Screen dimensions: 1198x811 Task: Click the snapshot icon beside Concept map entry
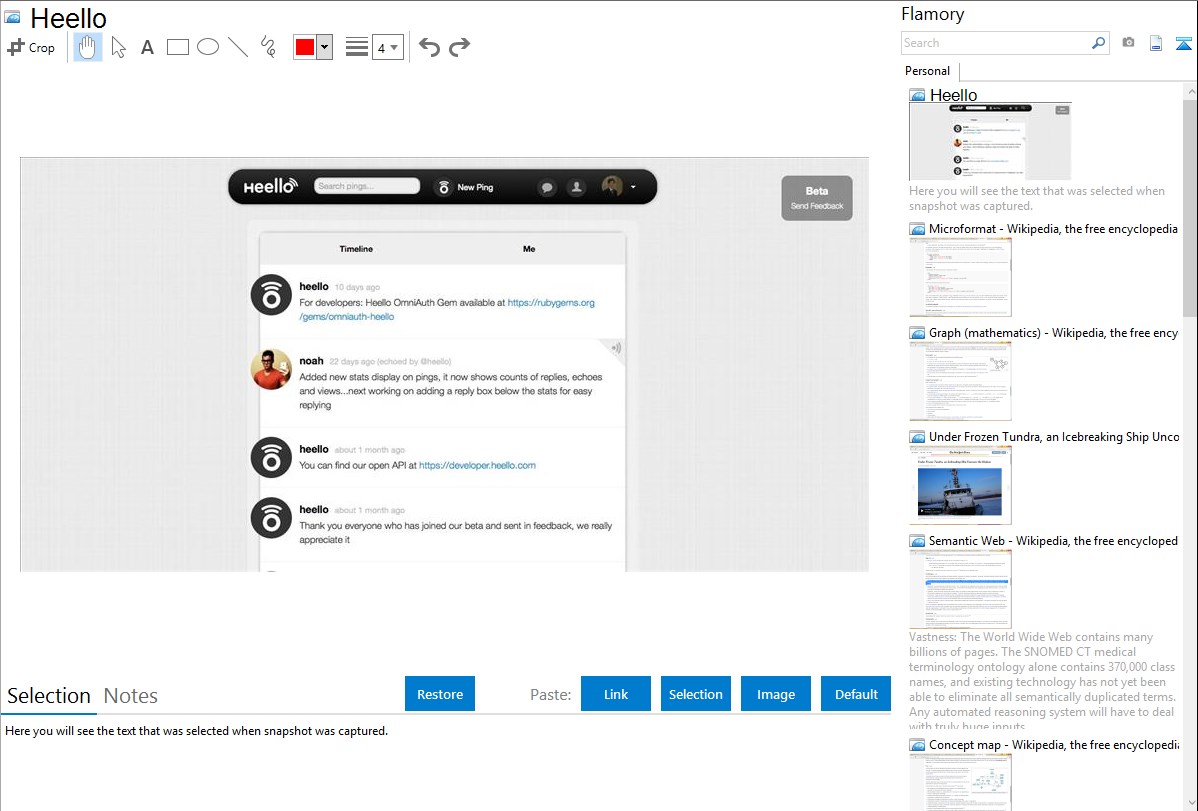[917, 745]
